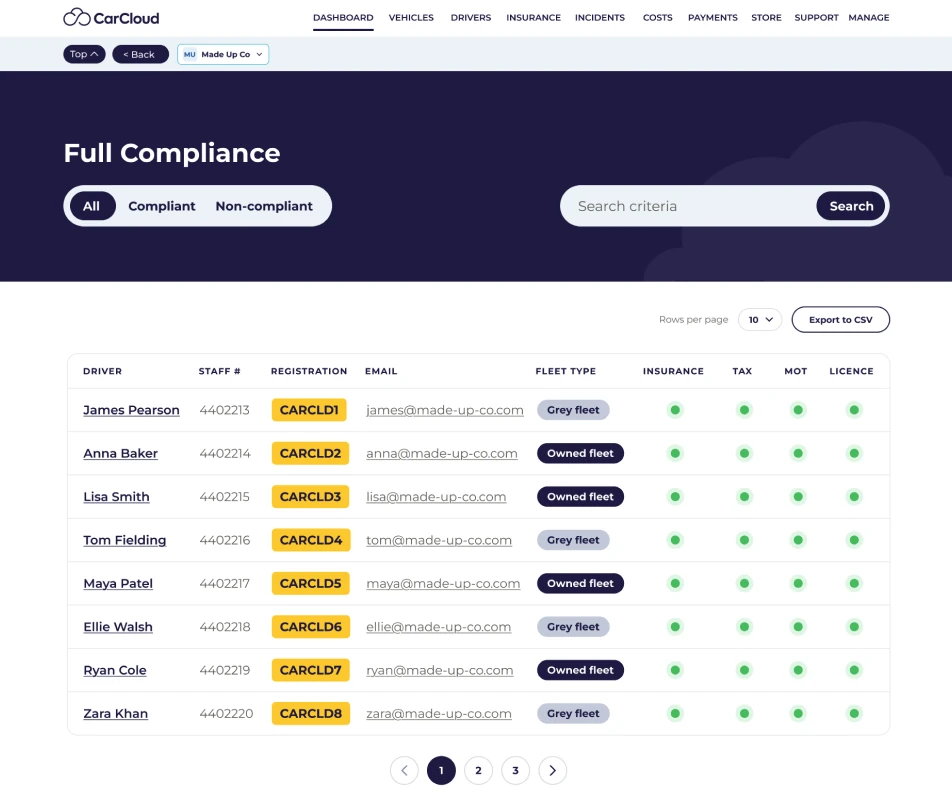Open the Made Up Co company selector

223,54
